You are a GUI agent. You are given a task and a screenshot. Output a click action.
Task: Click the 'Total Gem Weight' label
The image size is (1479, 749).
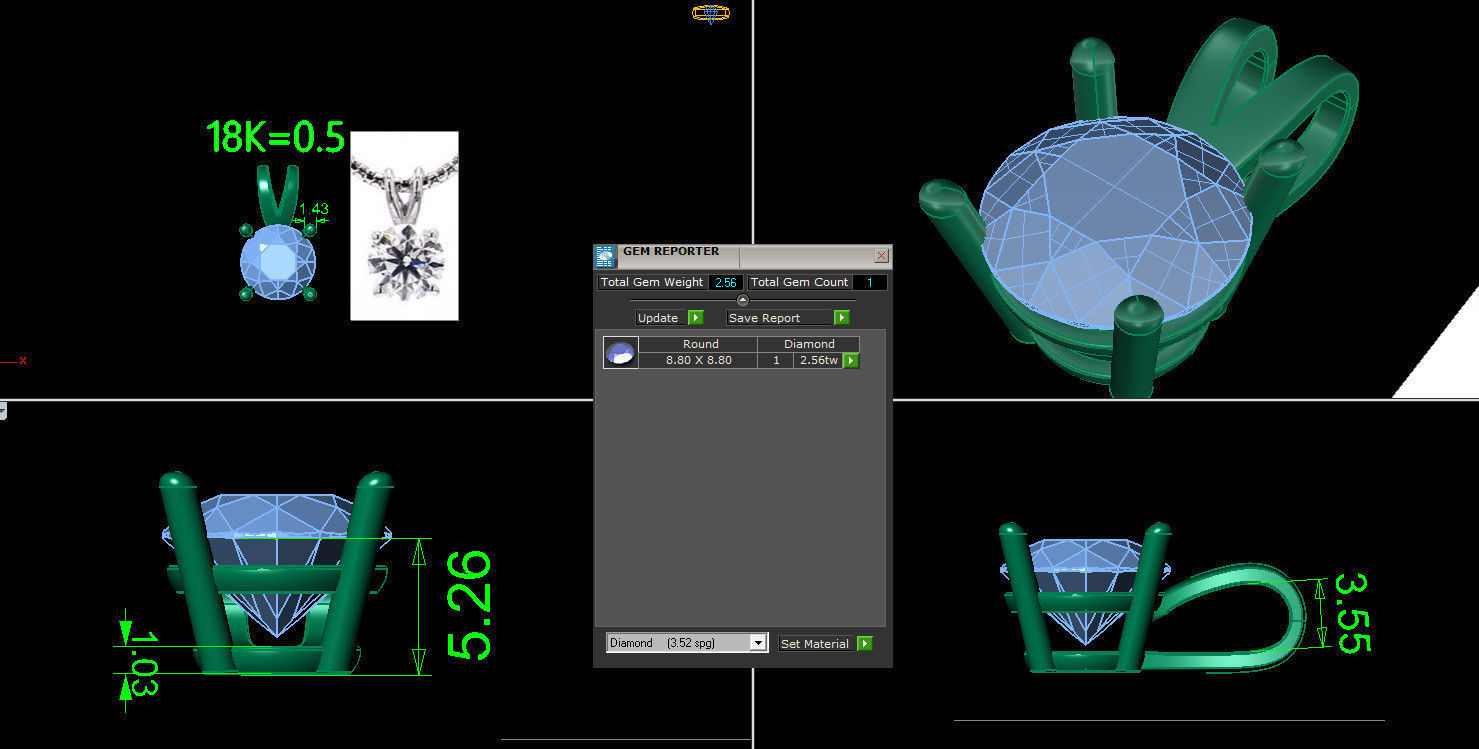[652, 282]
